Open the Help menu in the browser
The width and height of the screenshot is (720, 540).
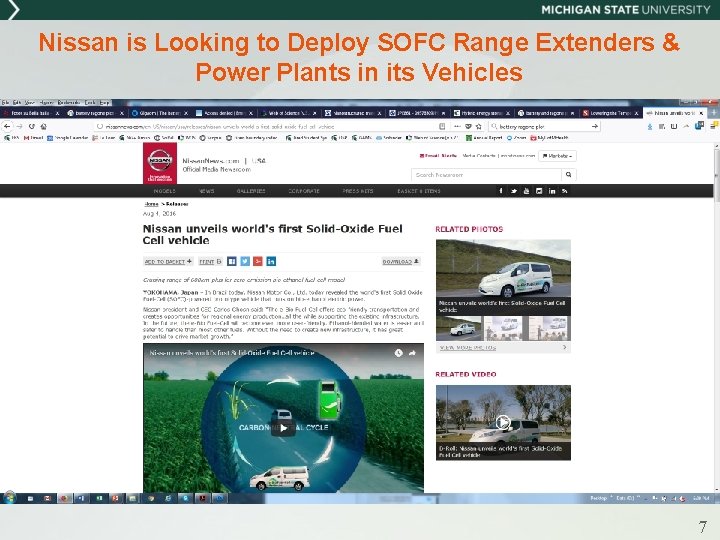(x=104, y=102)
